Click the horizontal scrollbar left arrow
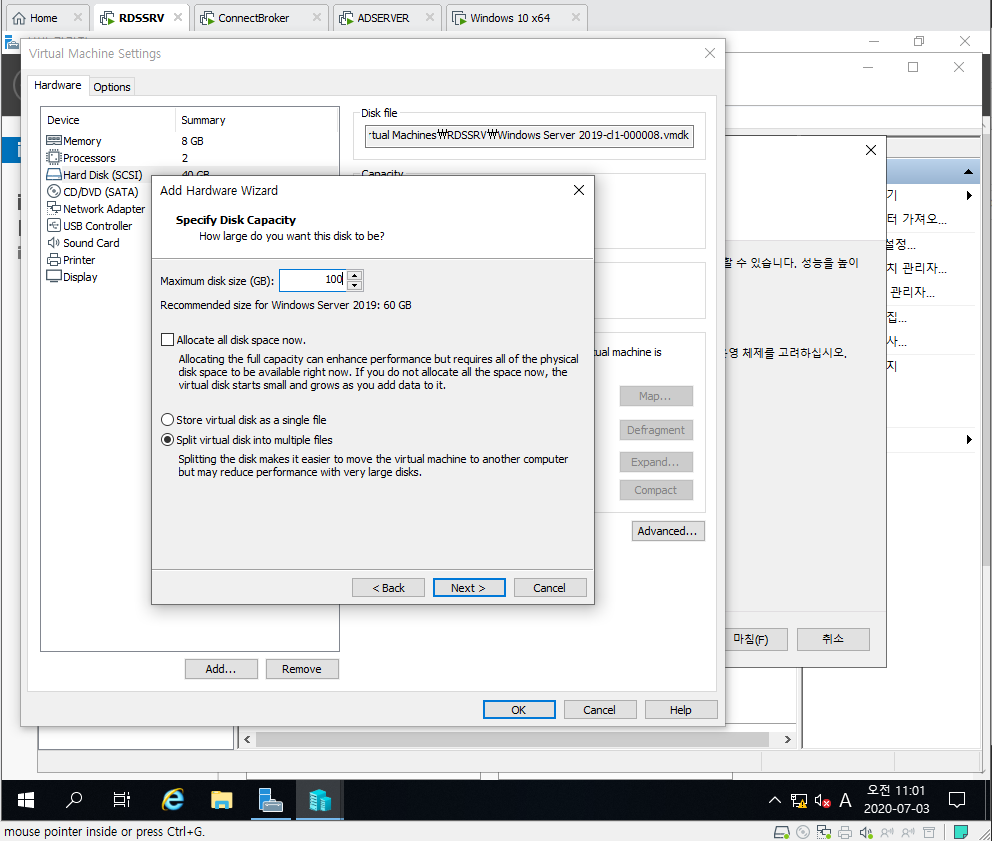This screenshot has width=992, height=841. (247, 739)
